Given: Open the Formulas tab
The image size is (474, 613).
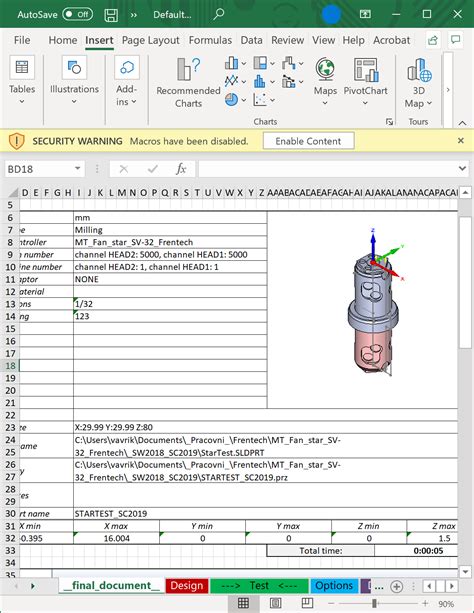Looking at the screenshot, I should tap(210, 40).
